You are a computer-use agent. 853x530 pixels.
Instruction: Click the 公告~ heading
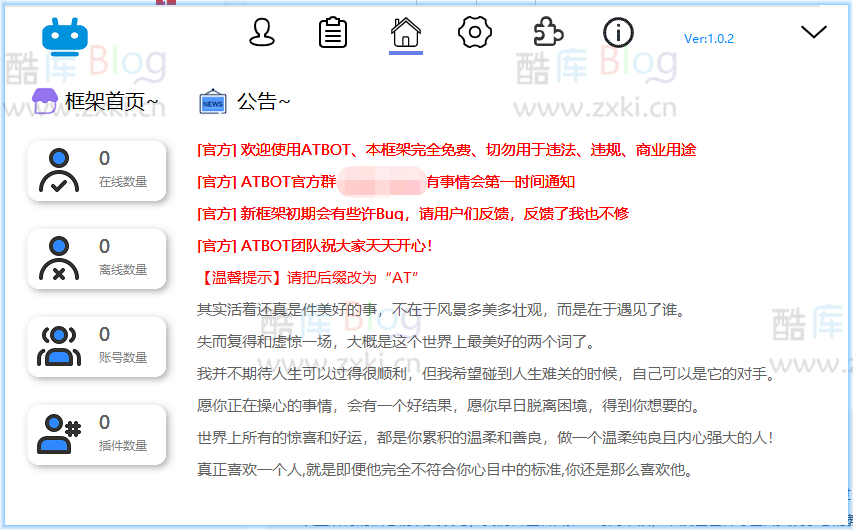point(263,101)
